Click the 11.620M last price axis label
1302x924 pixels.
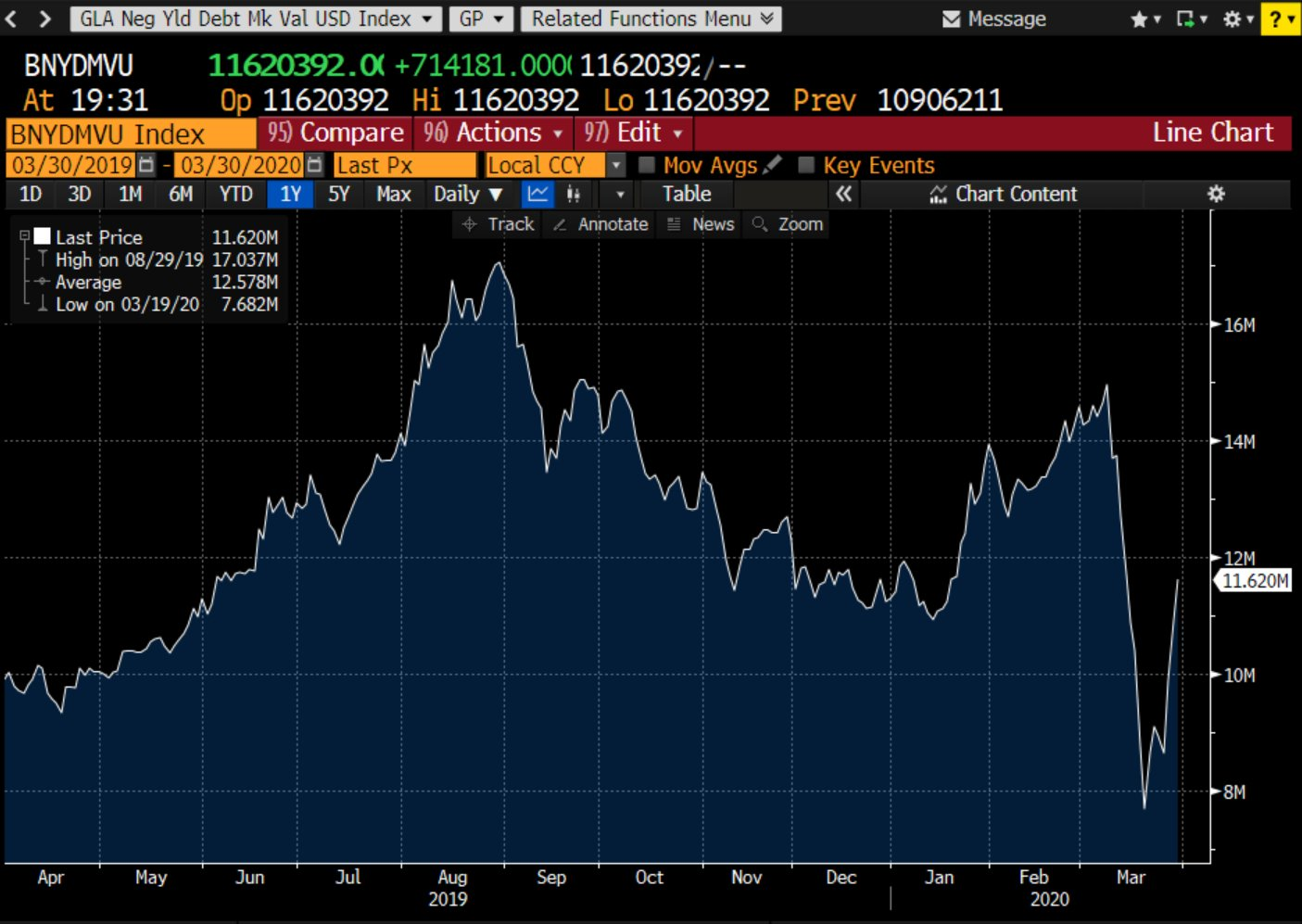[1255, 581]
